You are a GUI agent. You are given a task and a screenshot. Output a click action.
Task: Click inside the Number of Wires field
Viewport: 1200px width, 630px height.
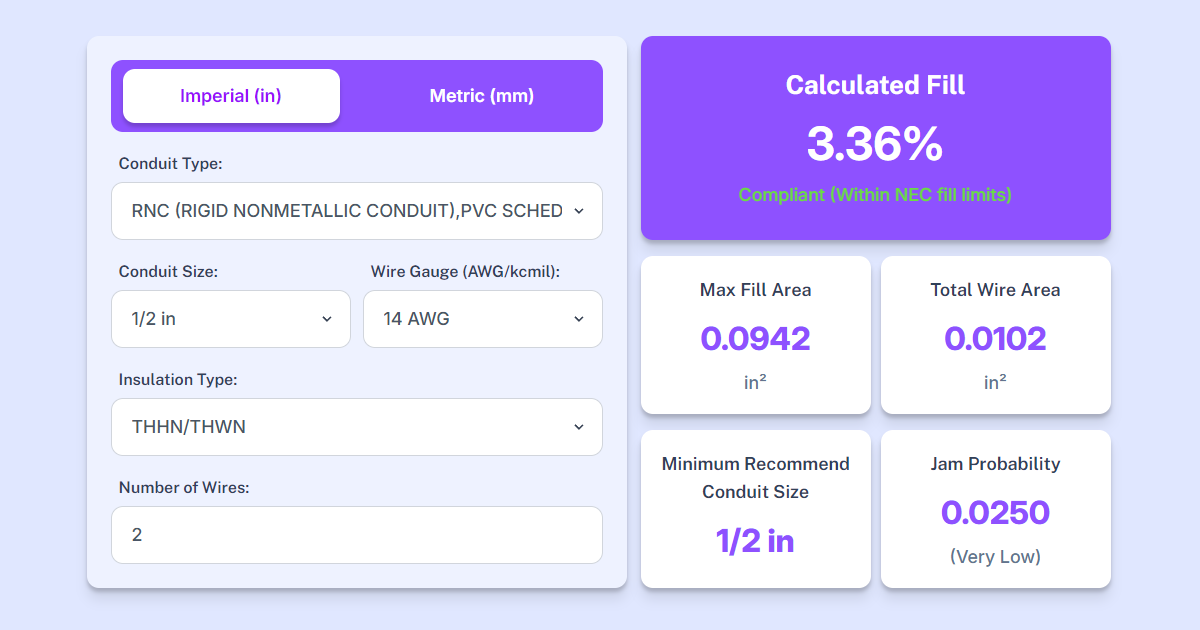[357, 535]
